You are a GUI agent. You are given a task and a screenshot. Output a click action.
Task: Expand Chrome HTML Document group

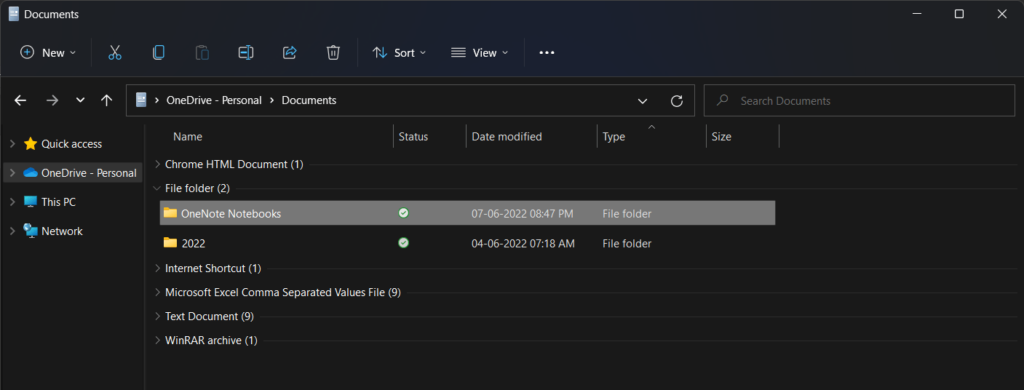[157, 164]
